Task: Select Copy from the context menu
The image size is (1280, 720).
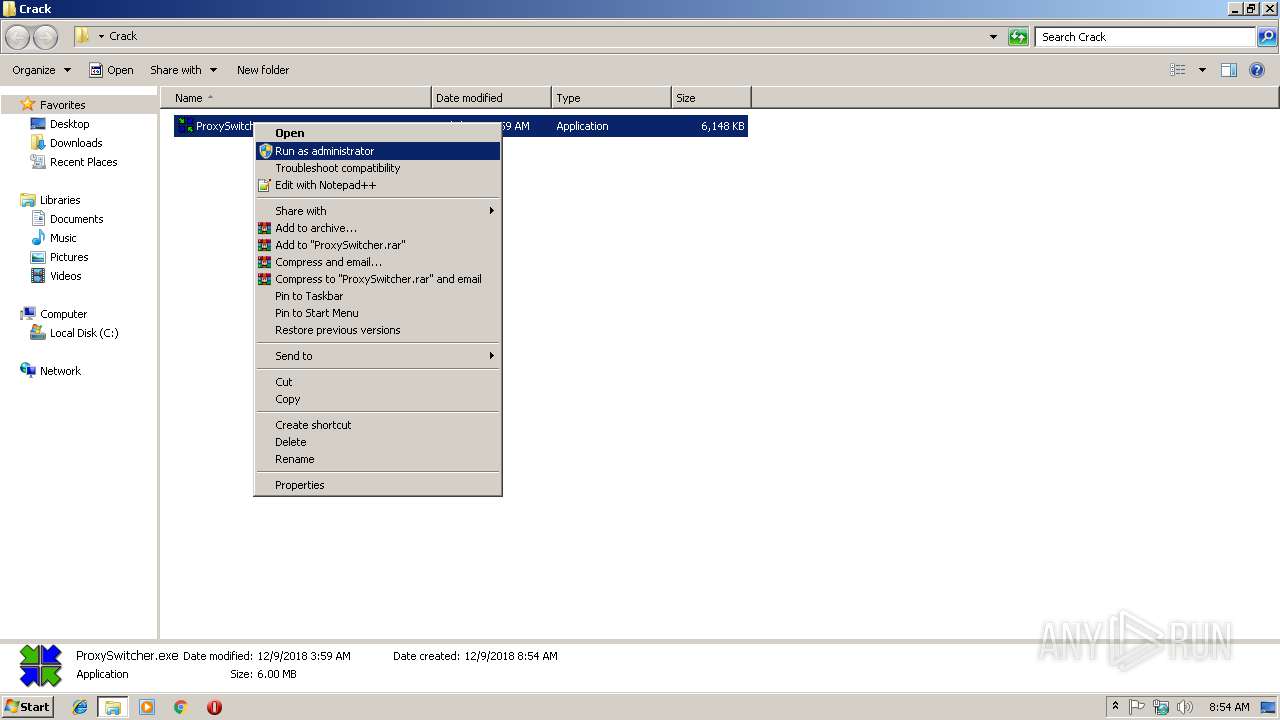Action: [378, 399]
